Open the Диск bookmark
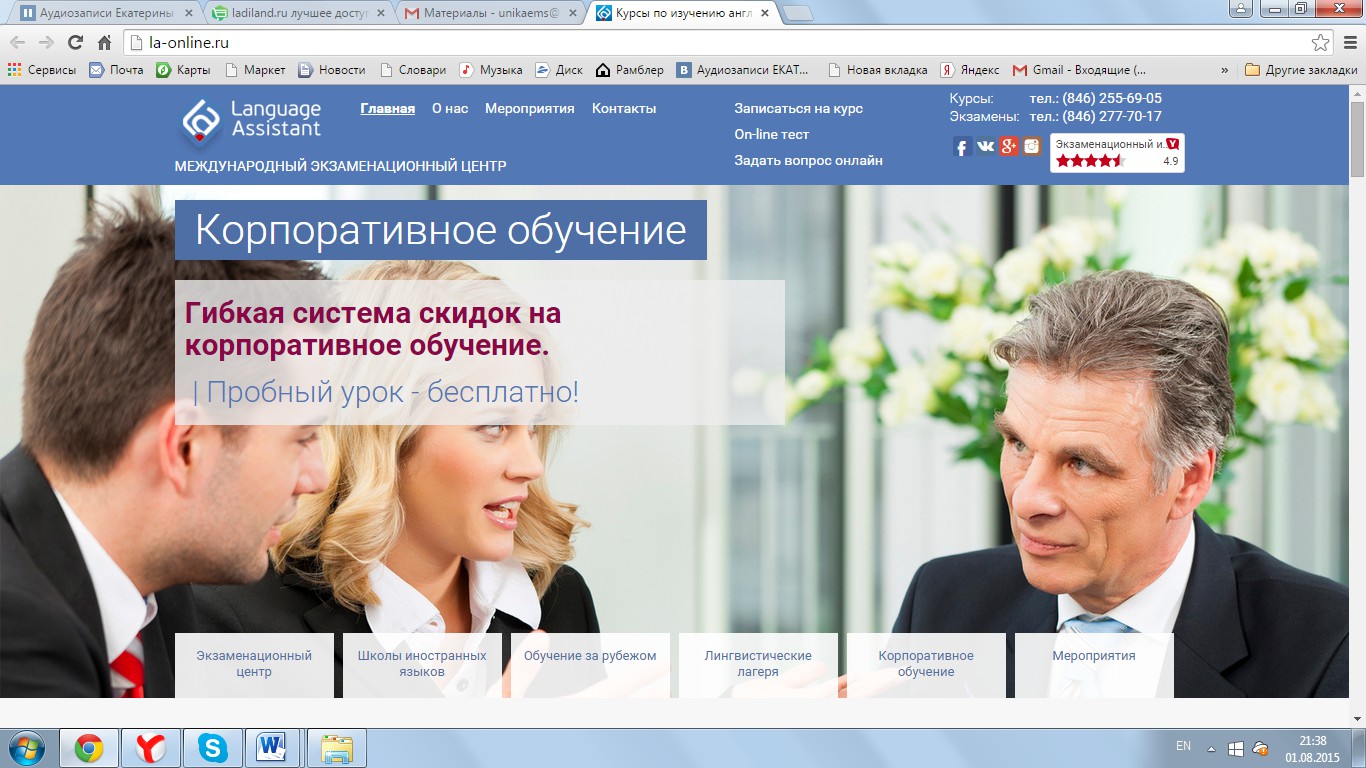This screenshot has height=768, width=1366. point(559,70)
